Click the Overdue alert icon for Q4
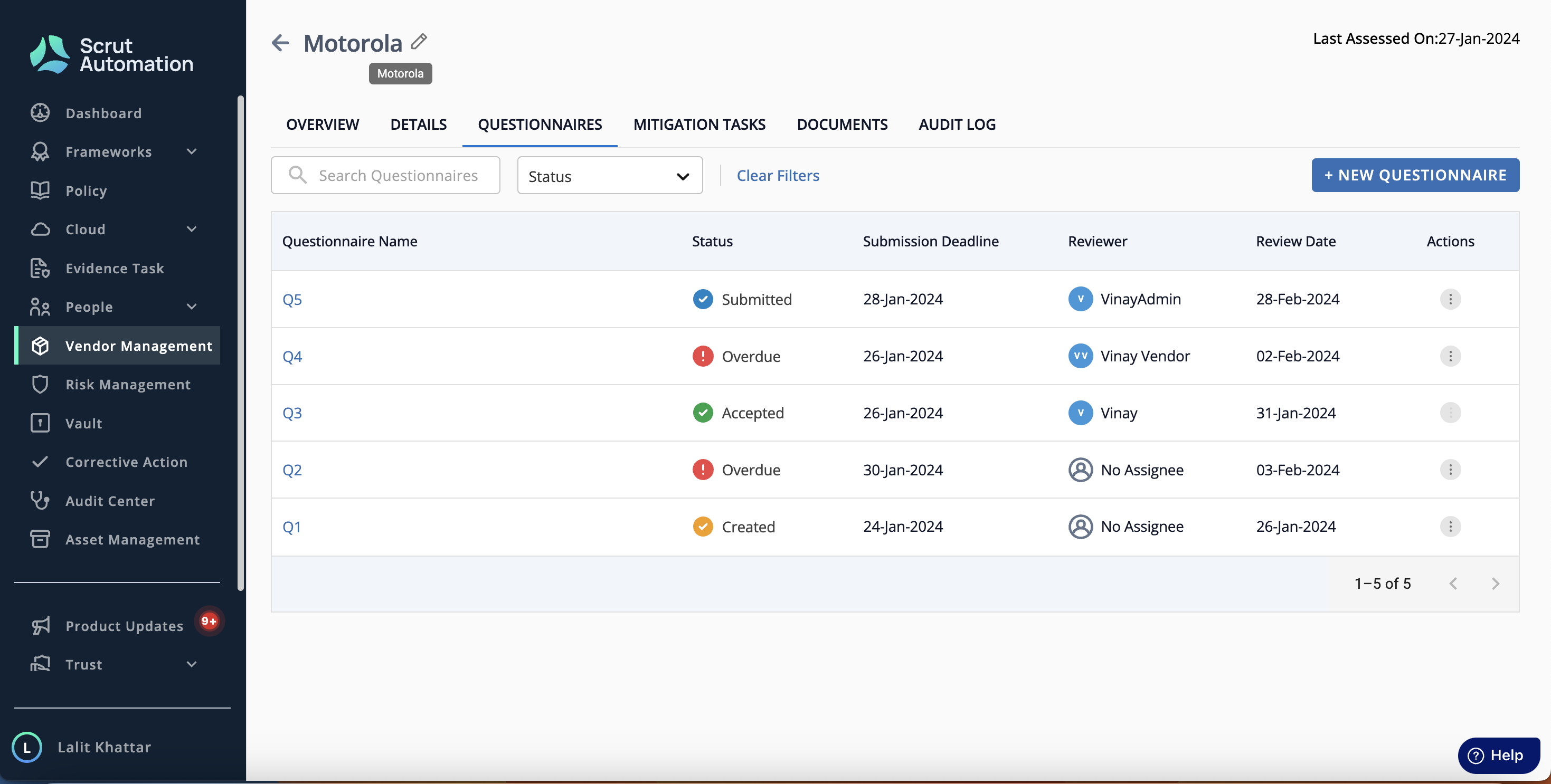This screenshot has width=1551, height=784. [703, 356]
